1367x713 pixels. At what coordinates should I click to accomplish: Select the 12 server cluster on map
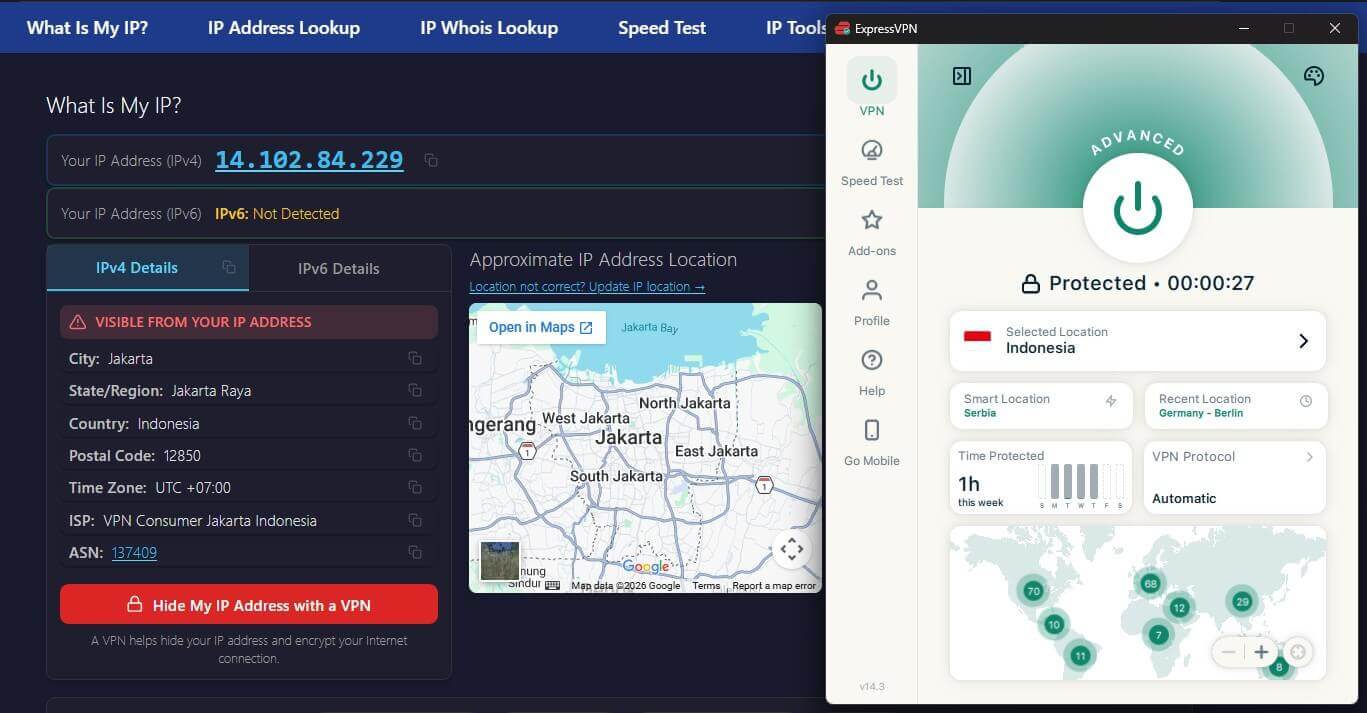1180,607
